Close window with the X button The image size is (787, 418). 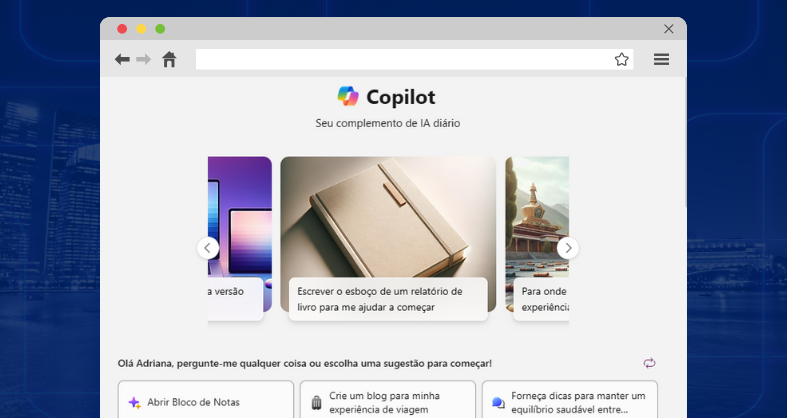tap(669, 29)
